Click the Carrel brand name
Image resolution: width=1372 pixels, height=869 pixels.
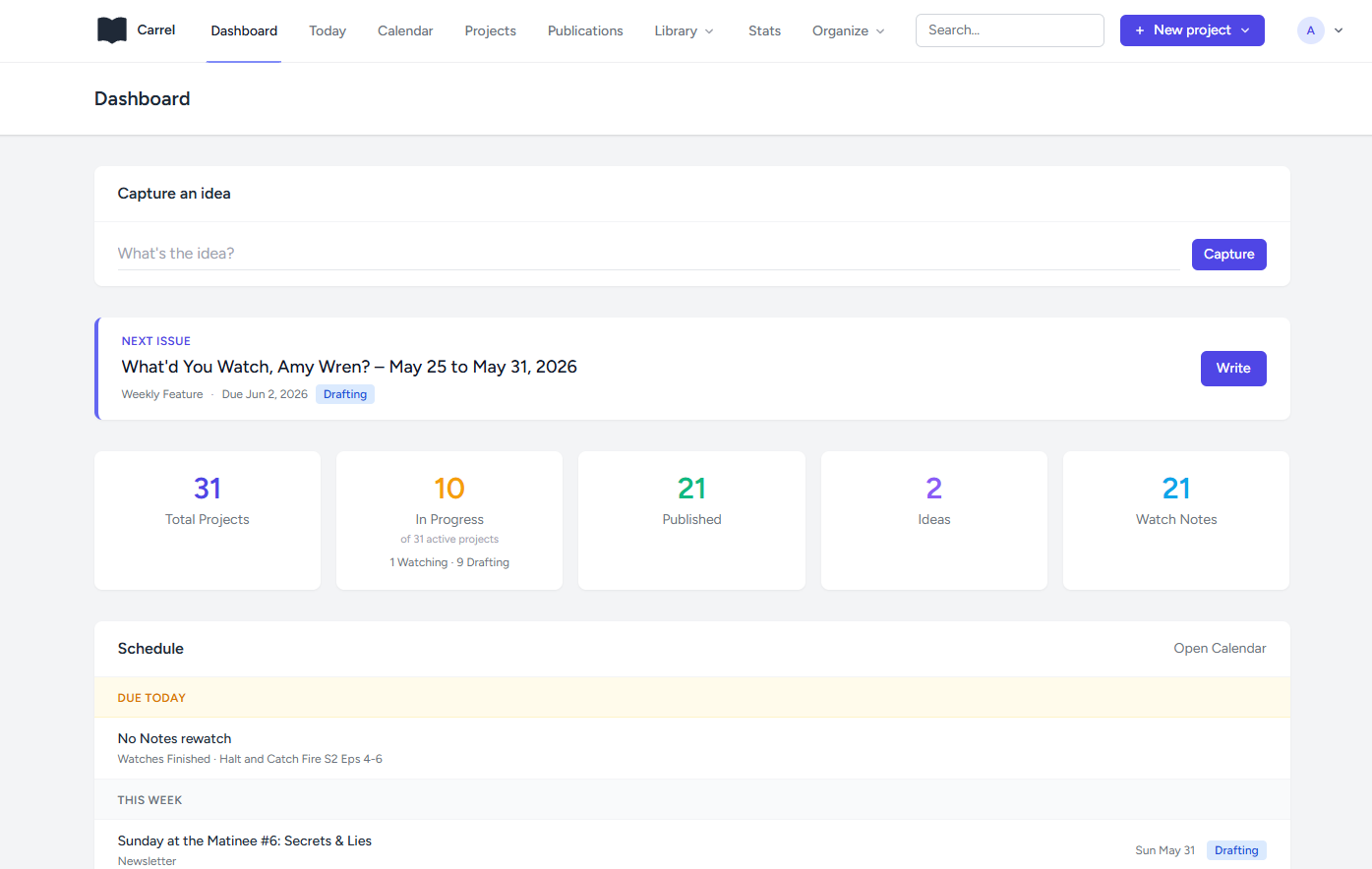point(156,30)
